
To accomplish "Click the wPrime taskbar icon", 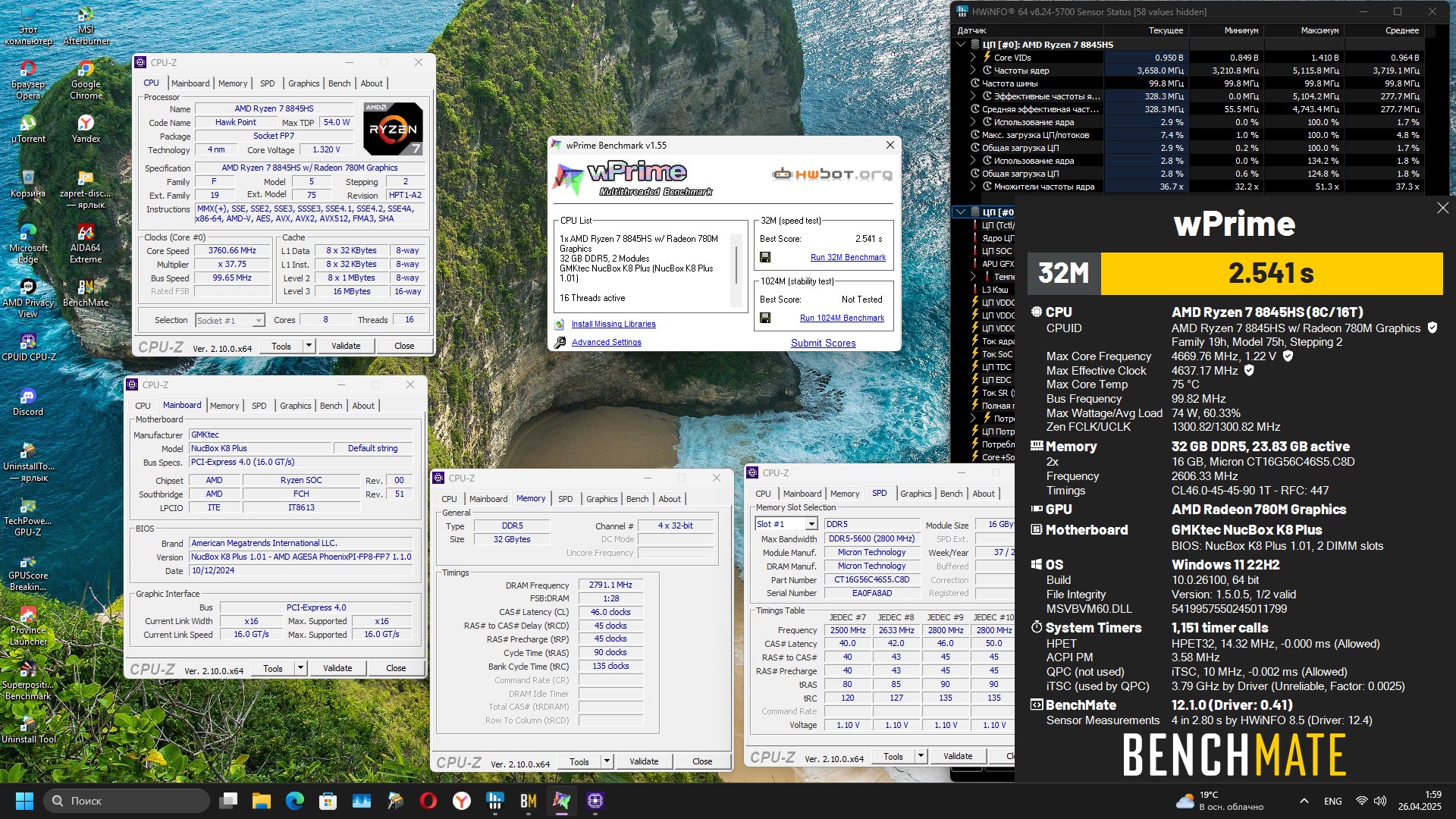I will click(x=561, y=801).
